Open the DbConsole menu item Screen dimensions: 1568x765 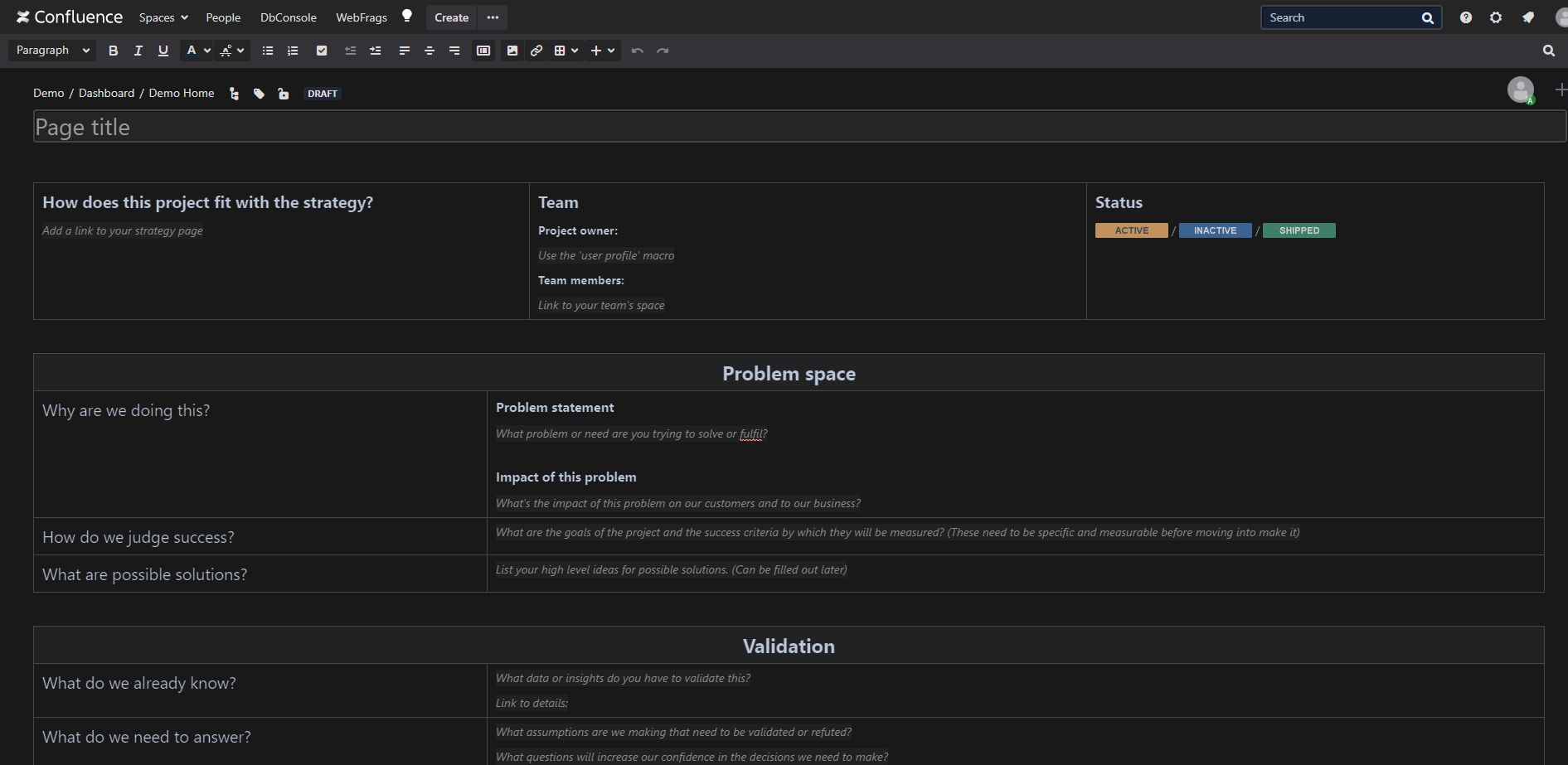pos(288,17)
